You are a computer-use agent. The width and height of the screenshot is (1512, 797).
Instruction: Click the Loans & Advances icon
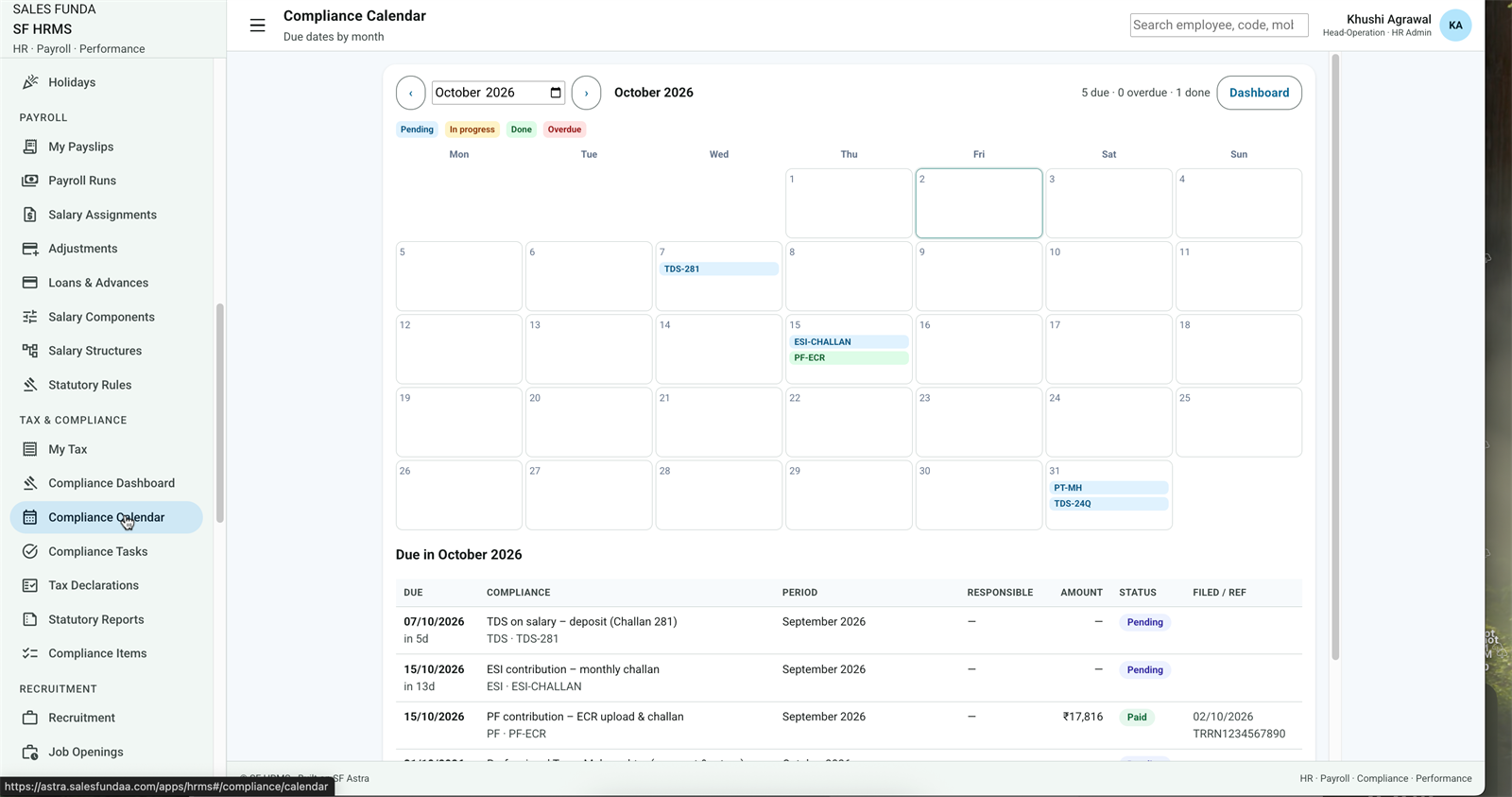click(30, 283)
